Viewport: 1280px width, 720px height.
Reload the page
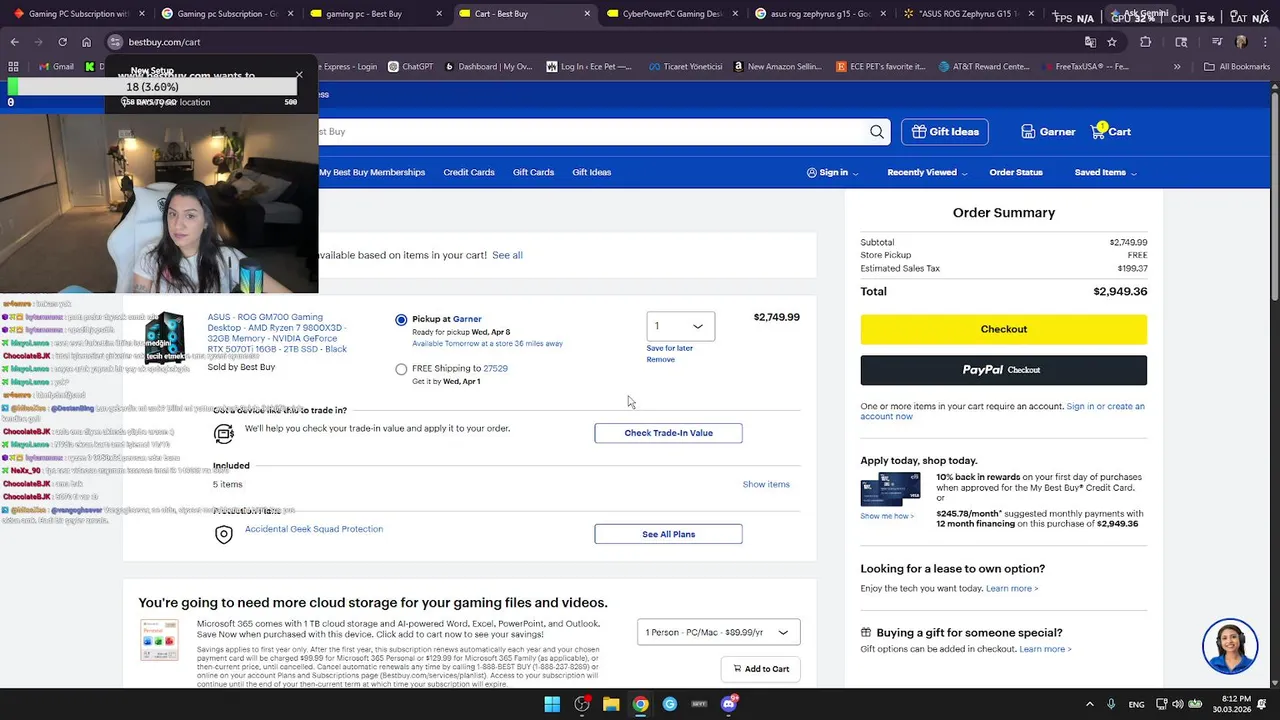click(62, 42)
